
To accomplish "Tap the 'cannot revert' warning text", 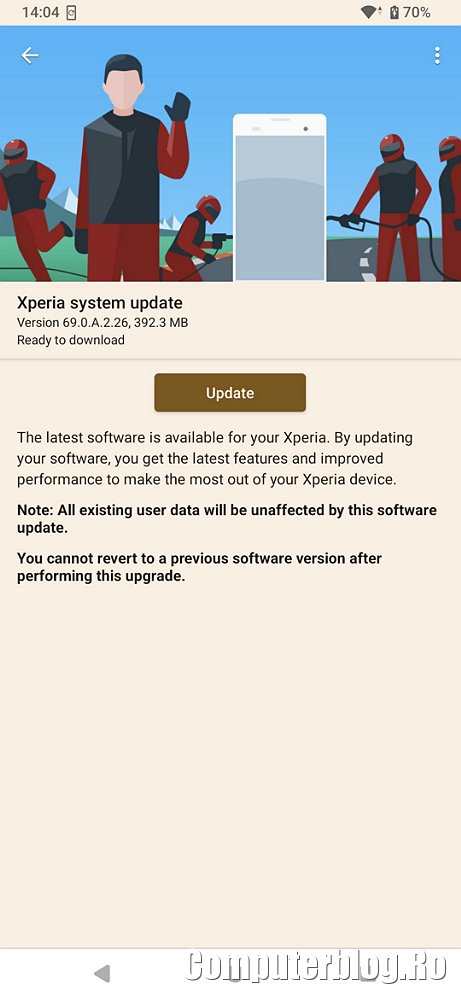I will 199,568.
